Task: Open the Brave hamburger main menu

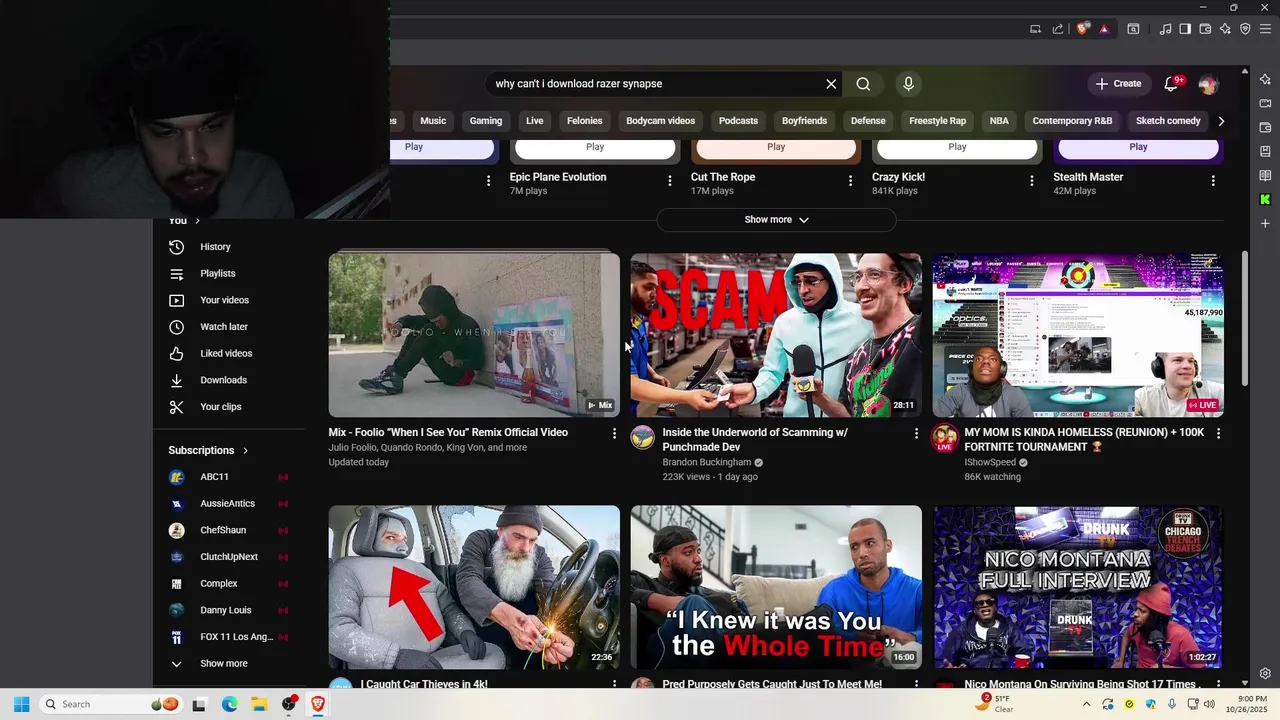Action: click(1265, 29)
